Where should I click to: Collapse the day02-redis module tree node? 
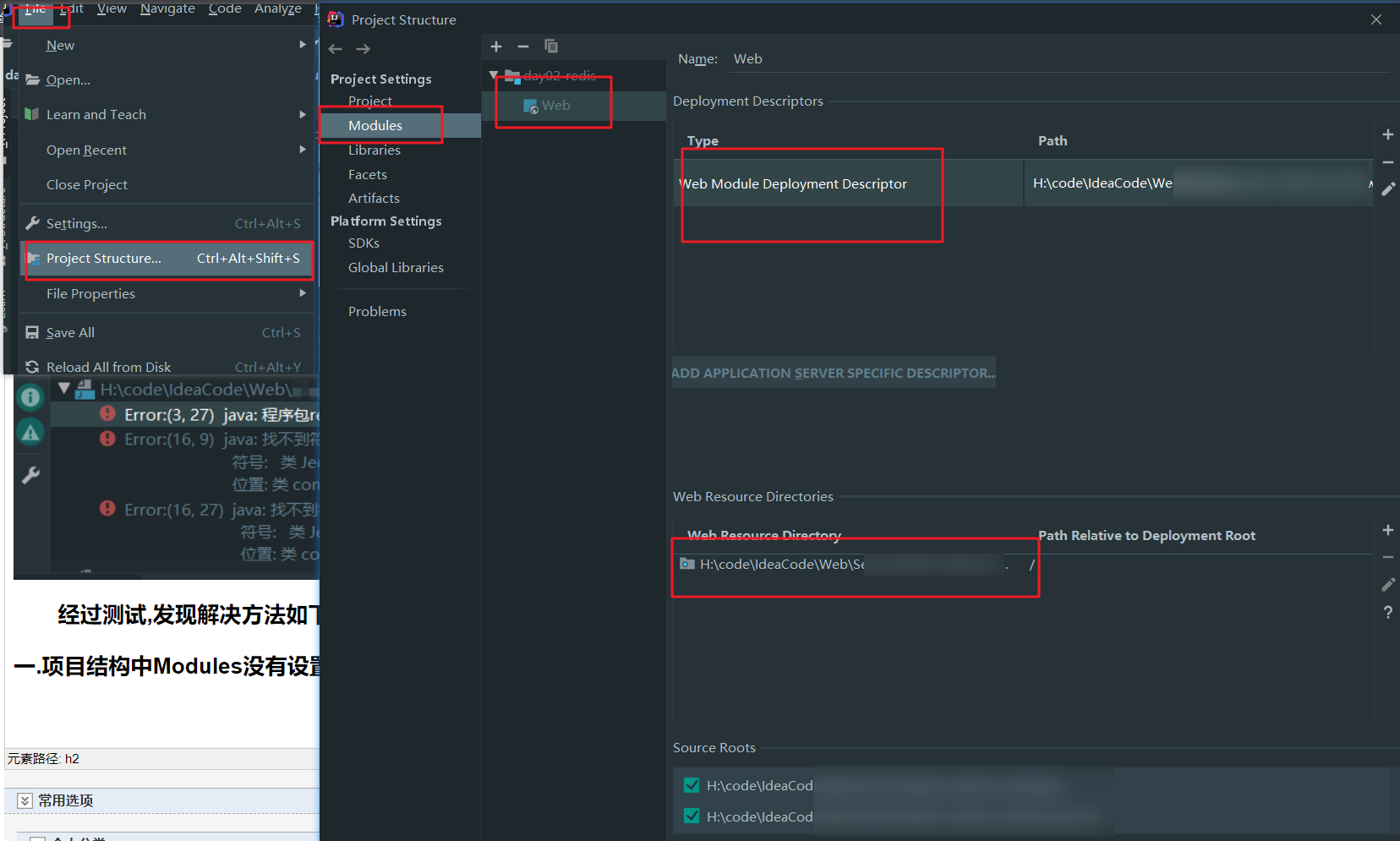(494, 76)
